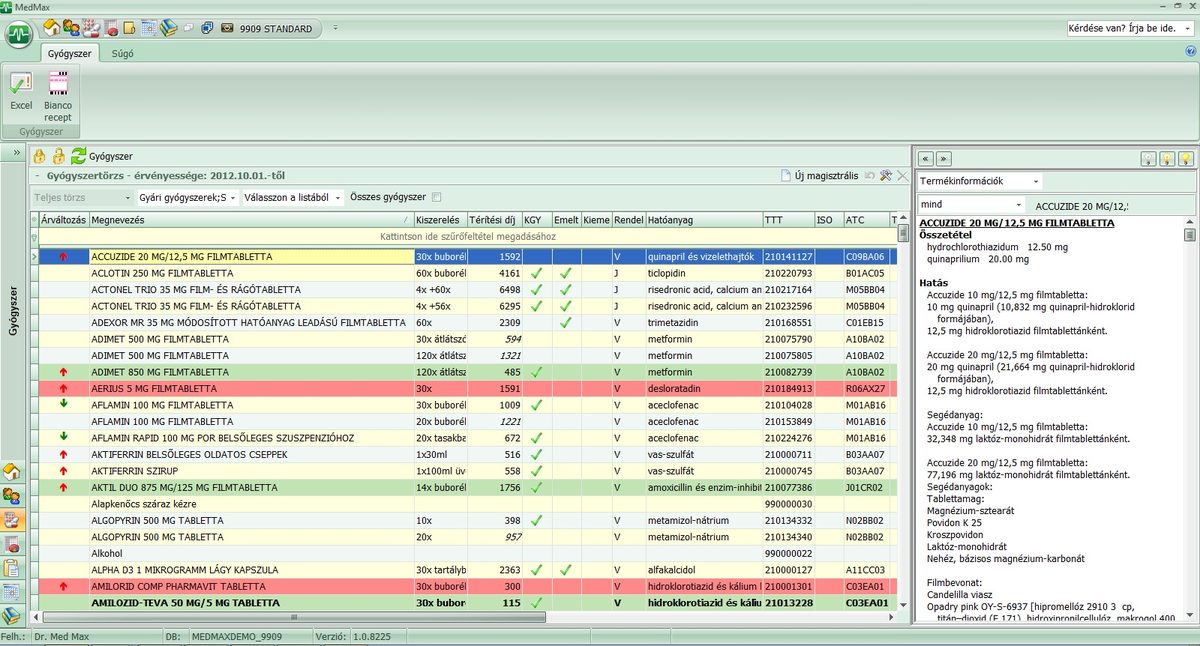Open the quick access toolbar customize arrow

pyautogui.click(x=335, y=28)
